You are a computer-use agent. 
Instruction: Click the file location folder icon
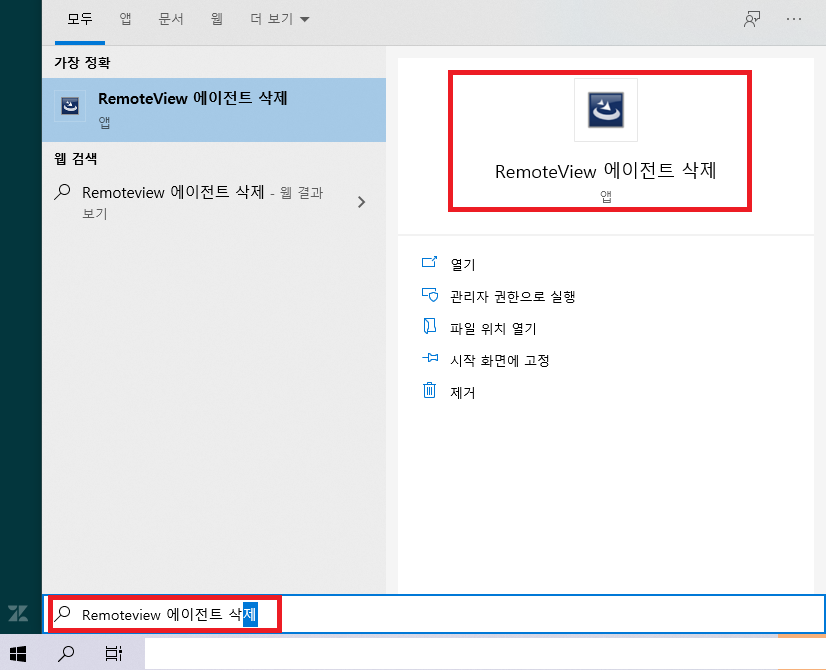click(x=429, y=326)
